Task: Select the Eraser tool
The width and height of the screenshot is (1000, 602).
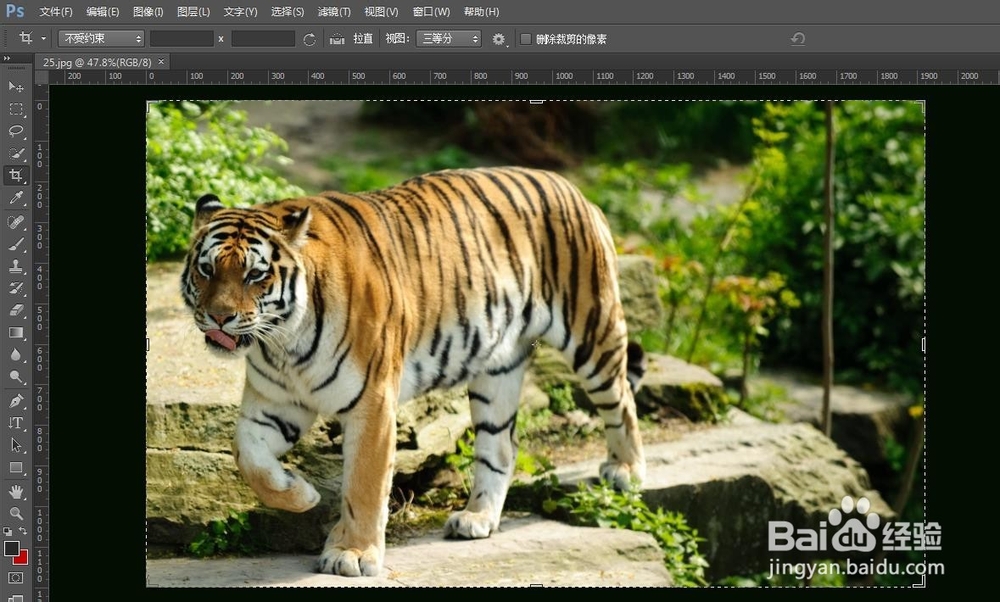Action: (x=16, y=311)
